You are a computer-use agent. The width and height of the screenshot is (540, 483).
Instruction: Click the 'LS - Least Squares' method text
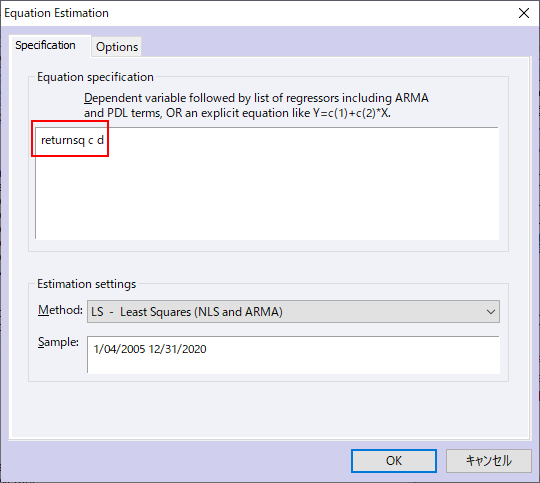tap(187, 312)
